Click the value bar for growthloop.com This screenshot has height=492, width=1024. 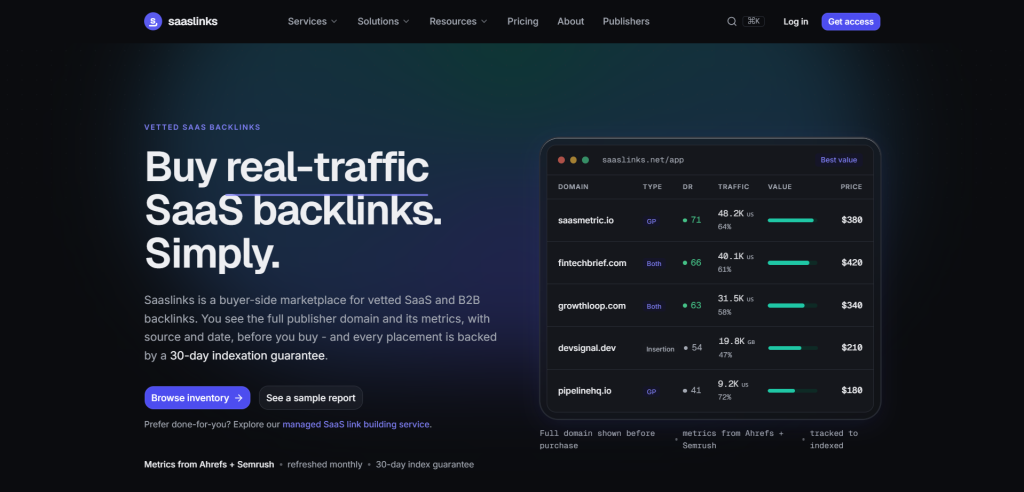pos(792,306)
